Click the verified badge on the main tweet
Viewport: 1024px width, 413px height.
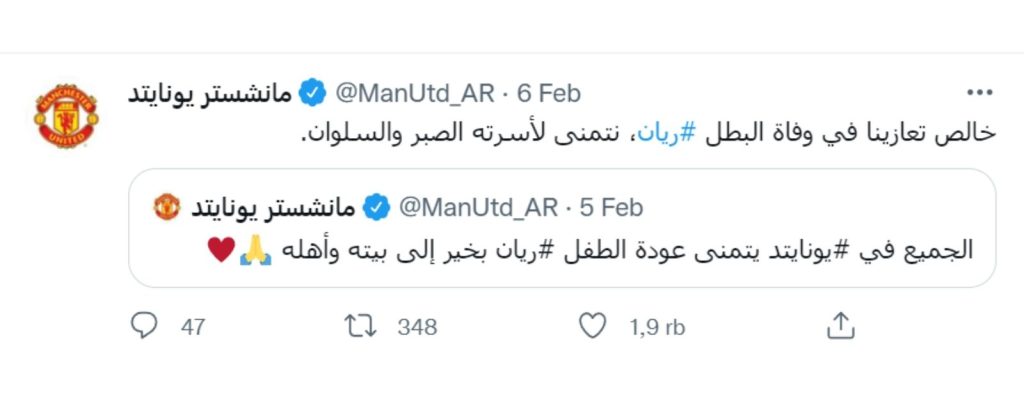pyautogui.click(x=312, y=93)
